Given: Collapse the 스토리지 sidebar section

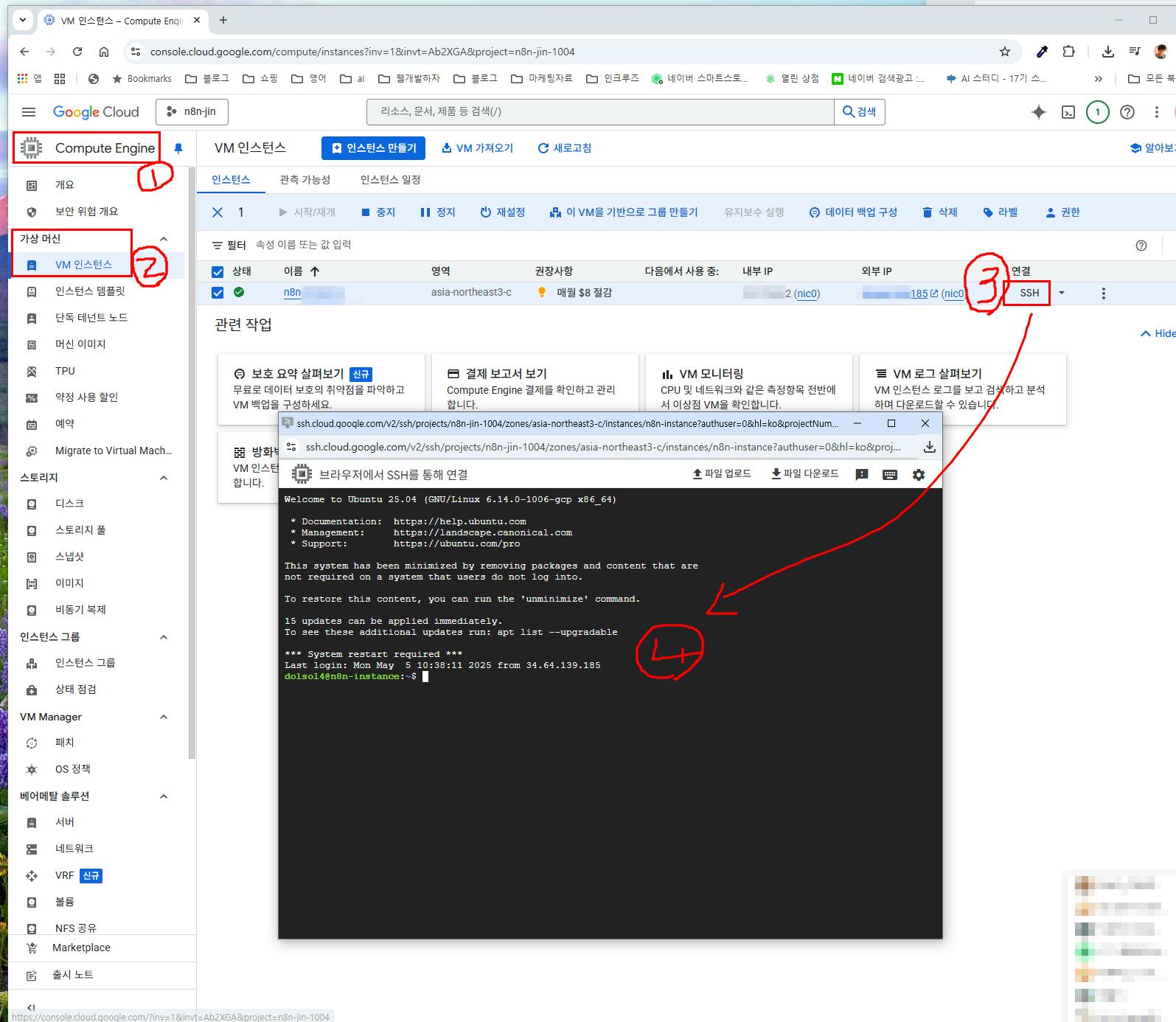Looking at the screenshot, I should pyautogui.click(x=164, y=478).
